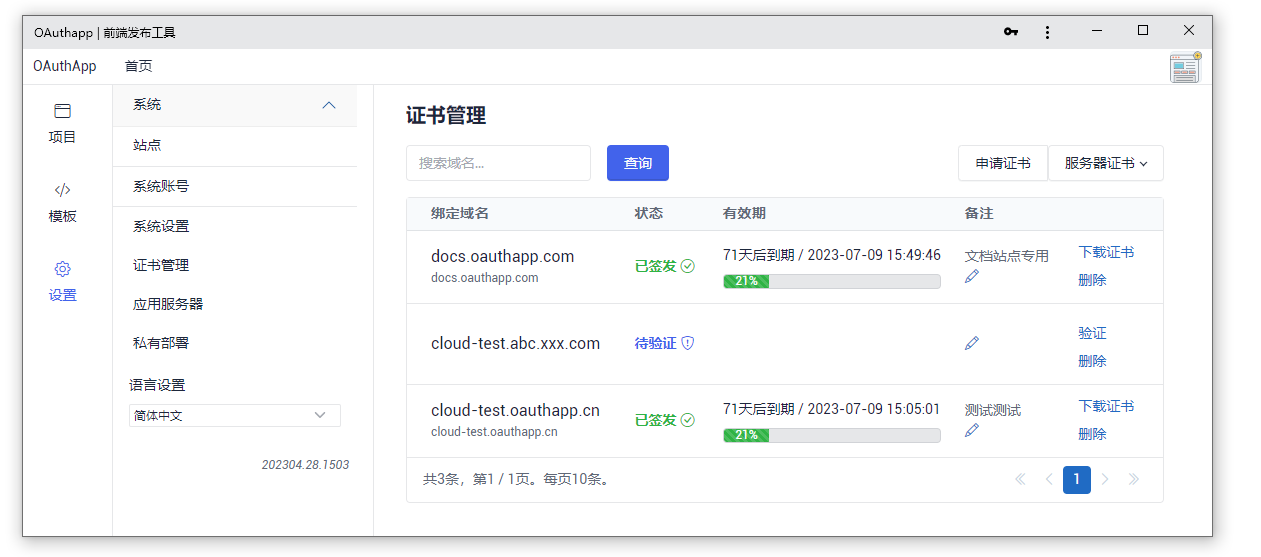This screenshot has width=1261, height=557.
Task: Go to the previous page
Action: 1048,479
